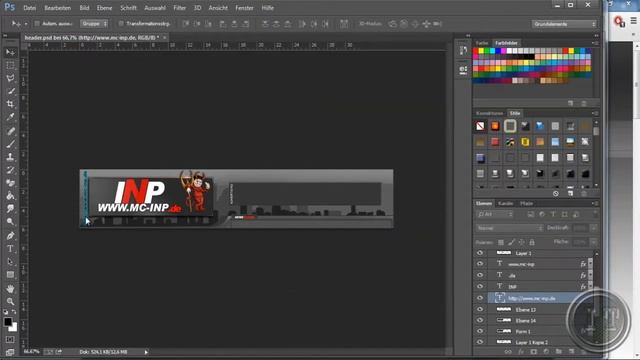Switch to the Kanäle tab

tap(505, 203)
